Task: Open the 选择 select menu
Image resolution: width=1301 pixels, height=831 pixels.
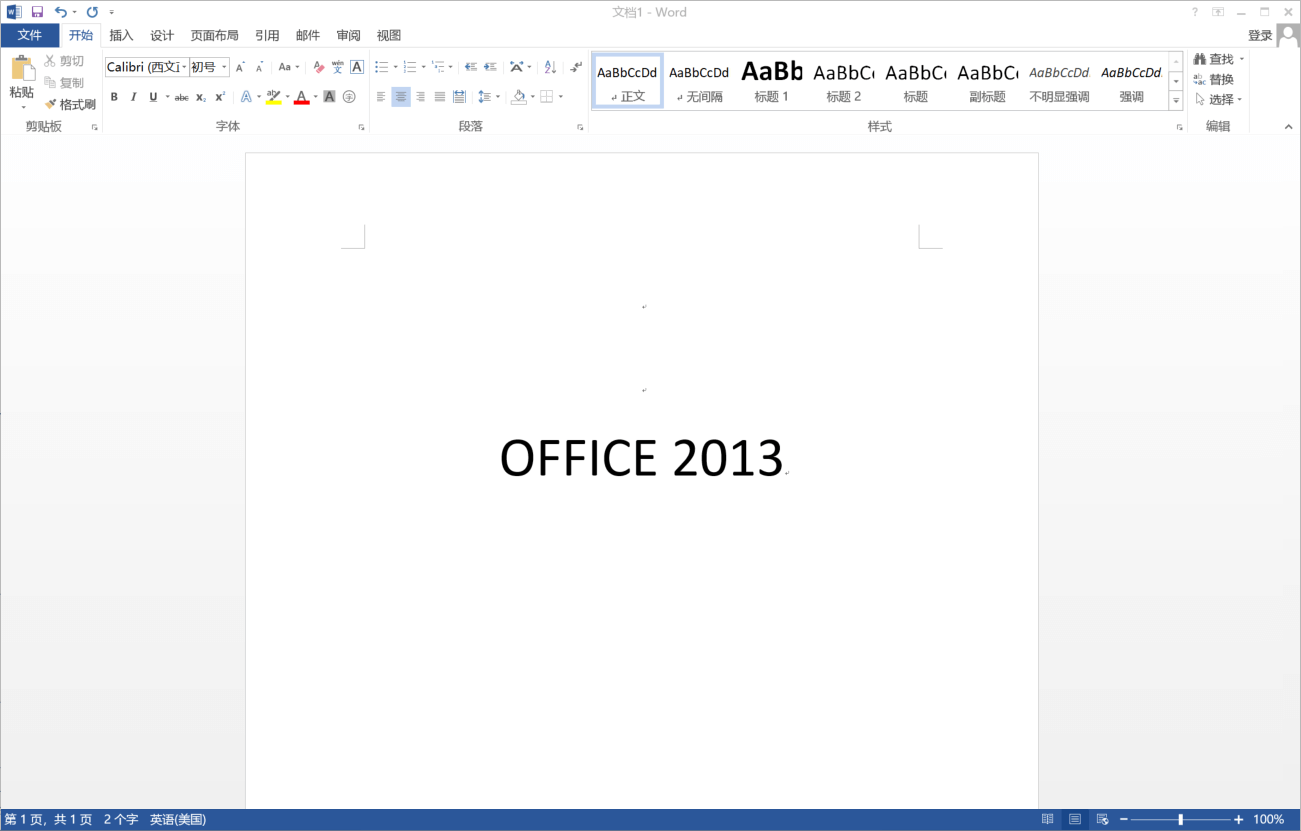Action: 1219,99
